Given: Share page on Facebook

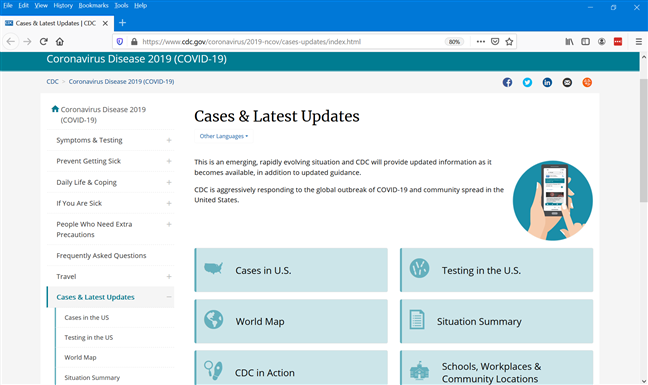Looking at the screenshot, I should (507, 82).
